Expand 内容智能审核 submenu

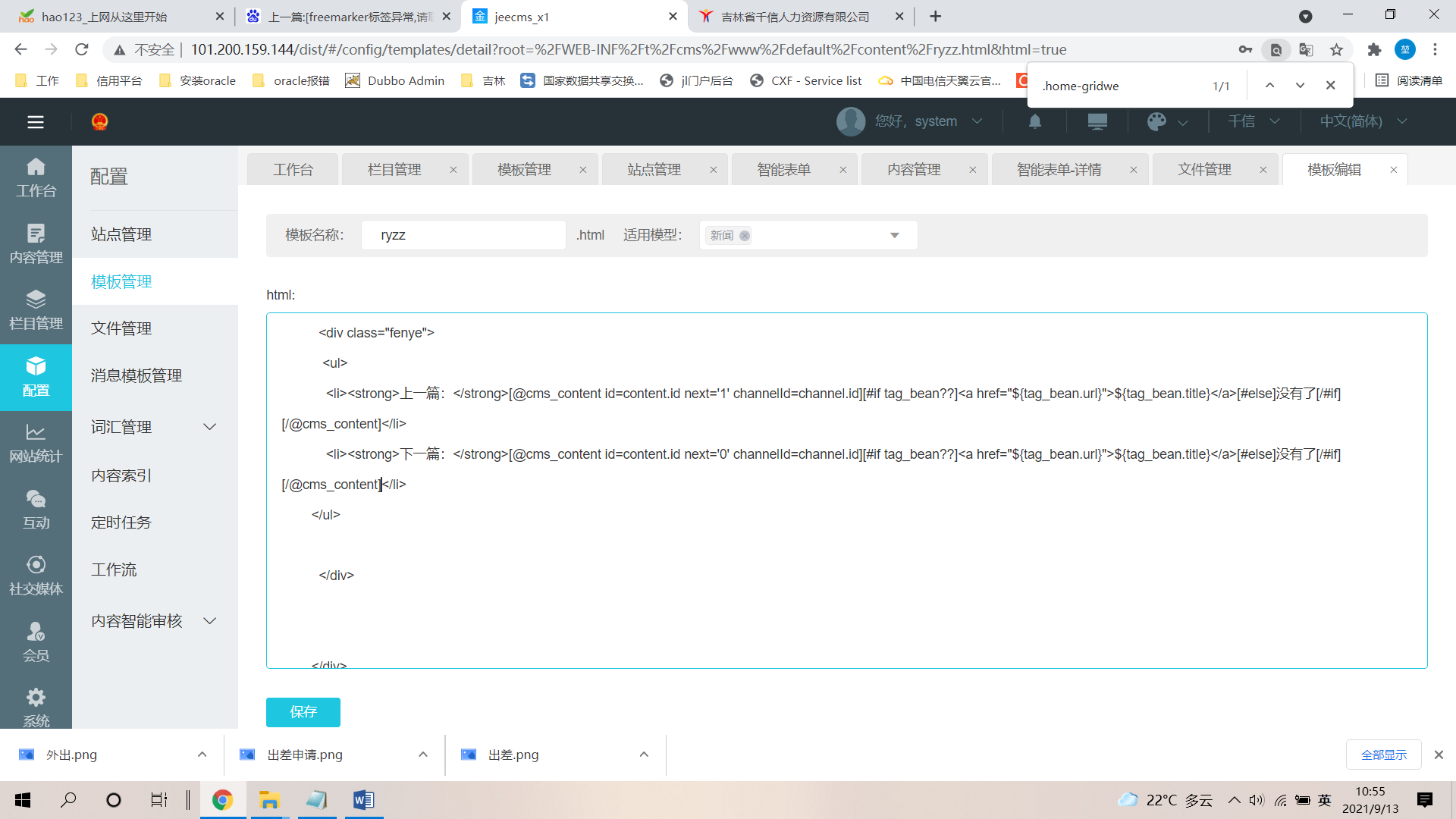pos(210,621)
